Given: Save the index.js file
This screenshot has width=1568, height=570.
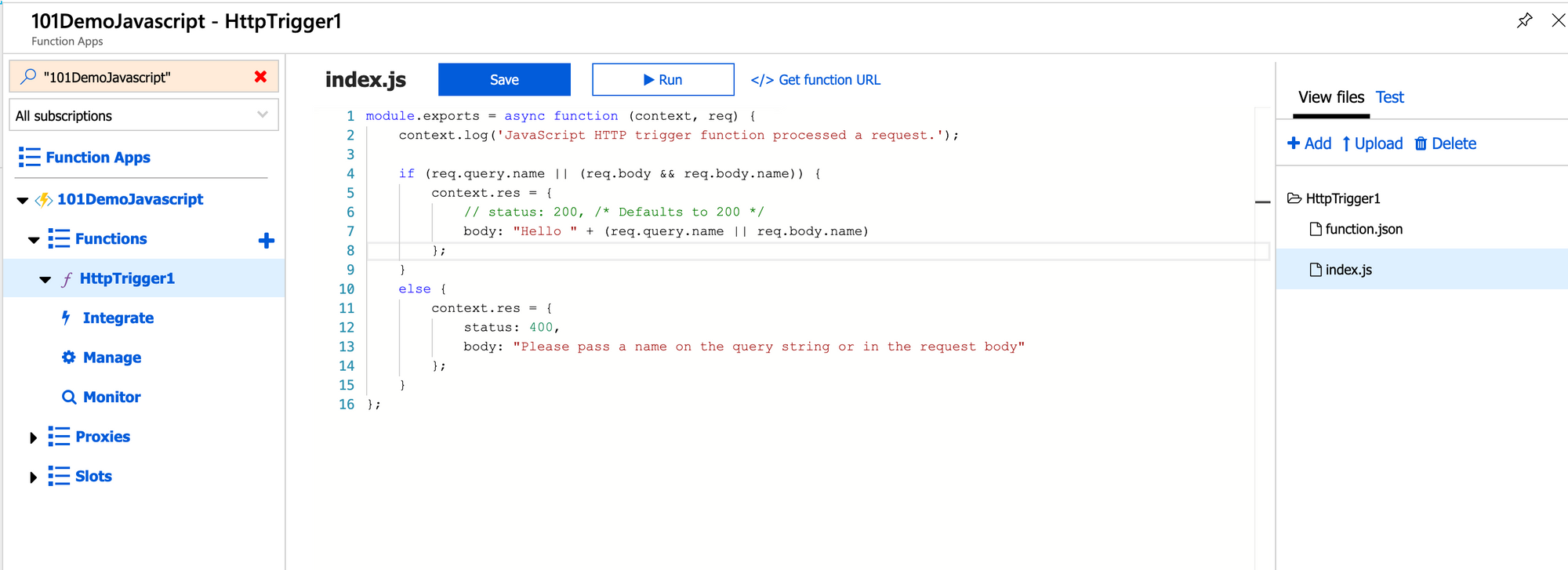Looking at the screenshot, I should pos(504,79).
